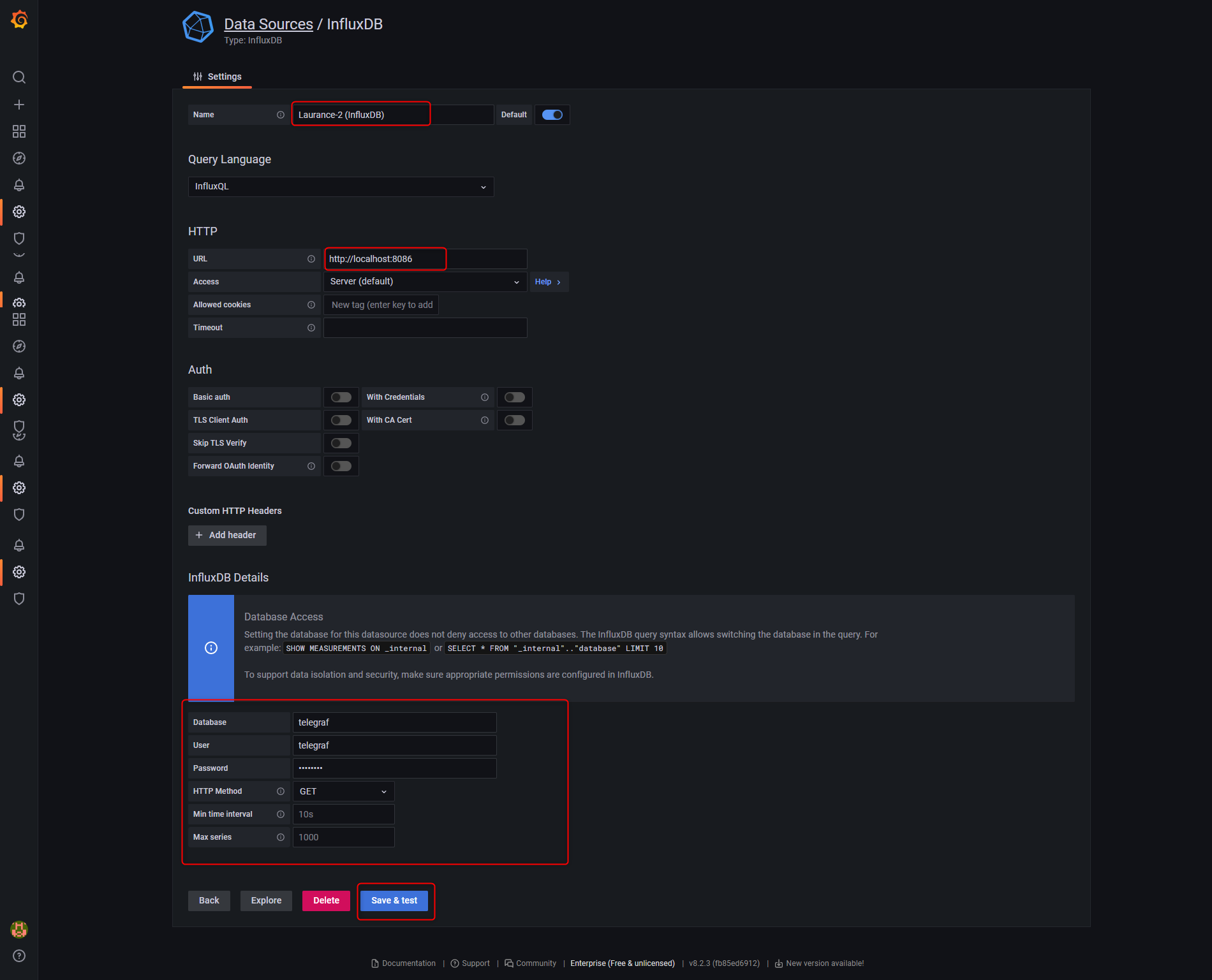The image size is (1212, 980).
Task: Click the Max series input
Action: click(x=344, y=837)
